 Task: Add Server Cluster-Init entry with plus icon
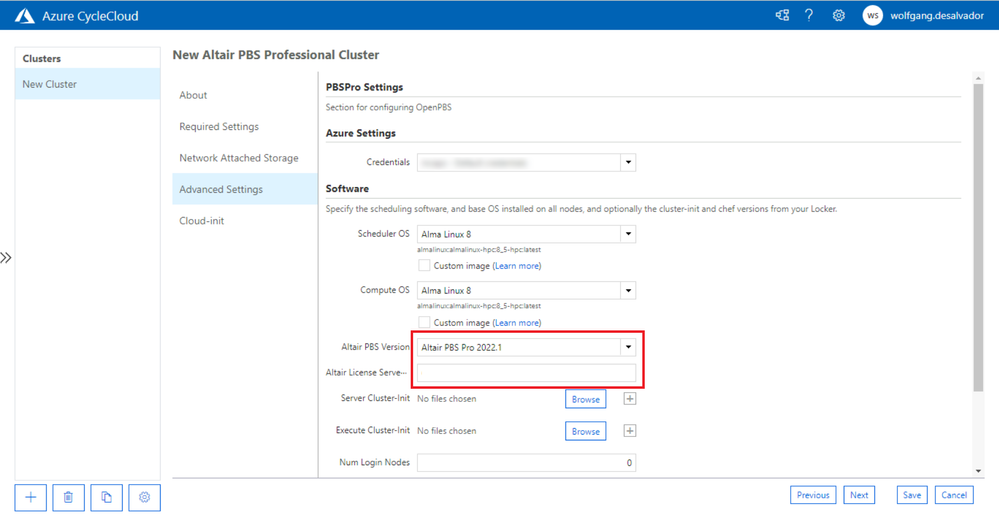629,398
